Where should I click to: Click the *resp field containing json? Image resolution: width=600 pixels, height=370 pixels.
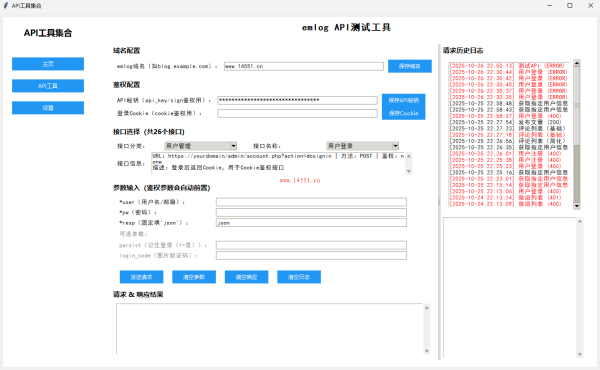point(311,223)
